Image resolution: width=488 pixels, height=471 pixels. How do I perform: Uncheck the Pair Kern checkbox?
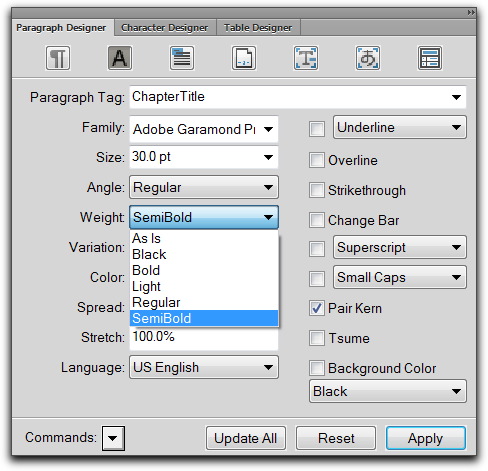coord(316,308)
